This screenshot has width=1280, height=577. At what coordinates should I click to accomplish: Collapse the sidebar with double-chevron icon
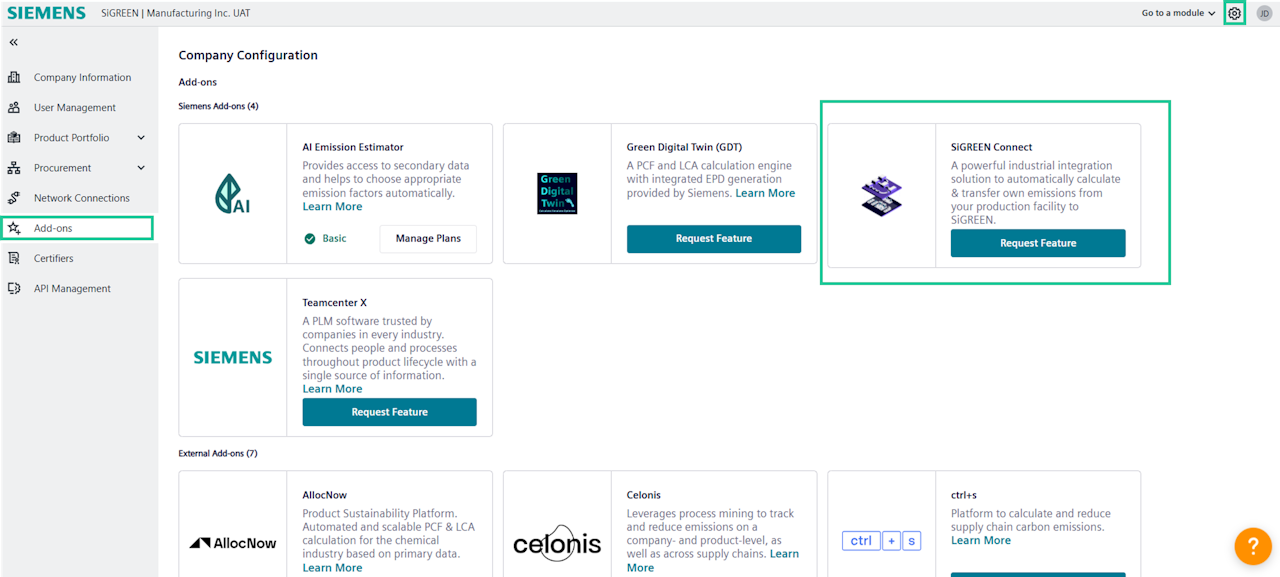[x=14, y=42]
